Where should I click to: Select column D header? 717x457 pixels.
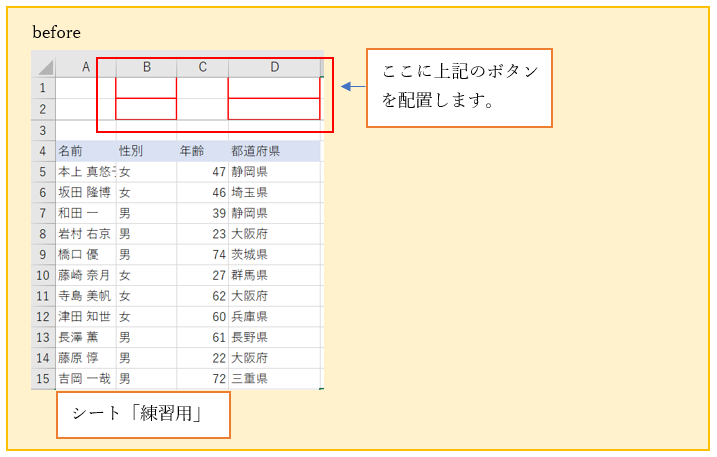[274, 67]
